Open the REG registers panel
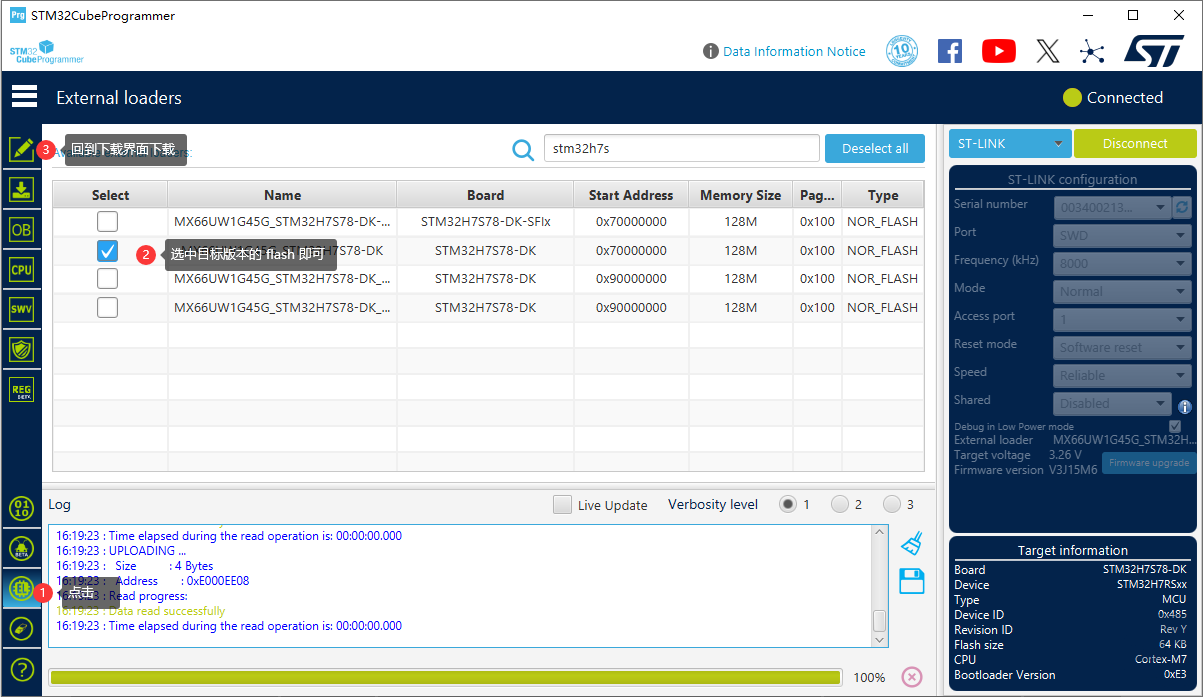Screen dimensions: 1203x697 (x=21, y=389)
